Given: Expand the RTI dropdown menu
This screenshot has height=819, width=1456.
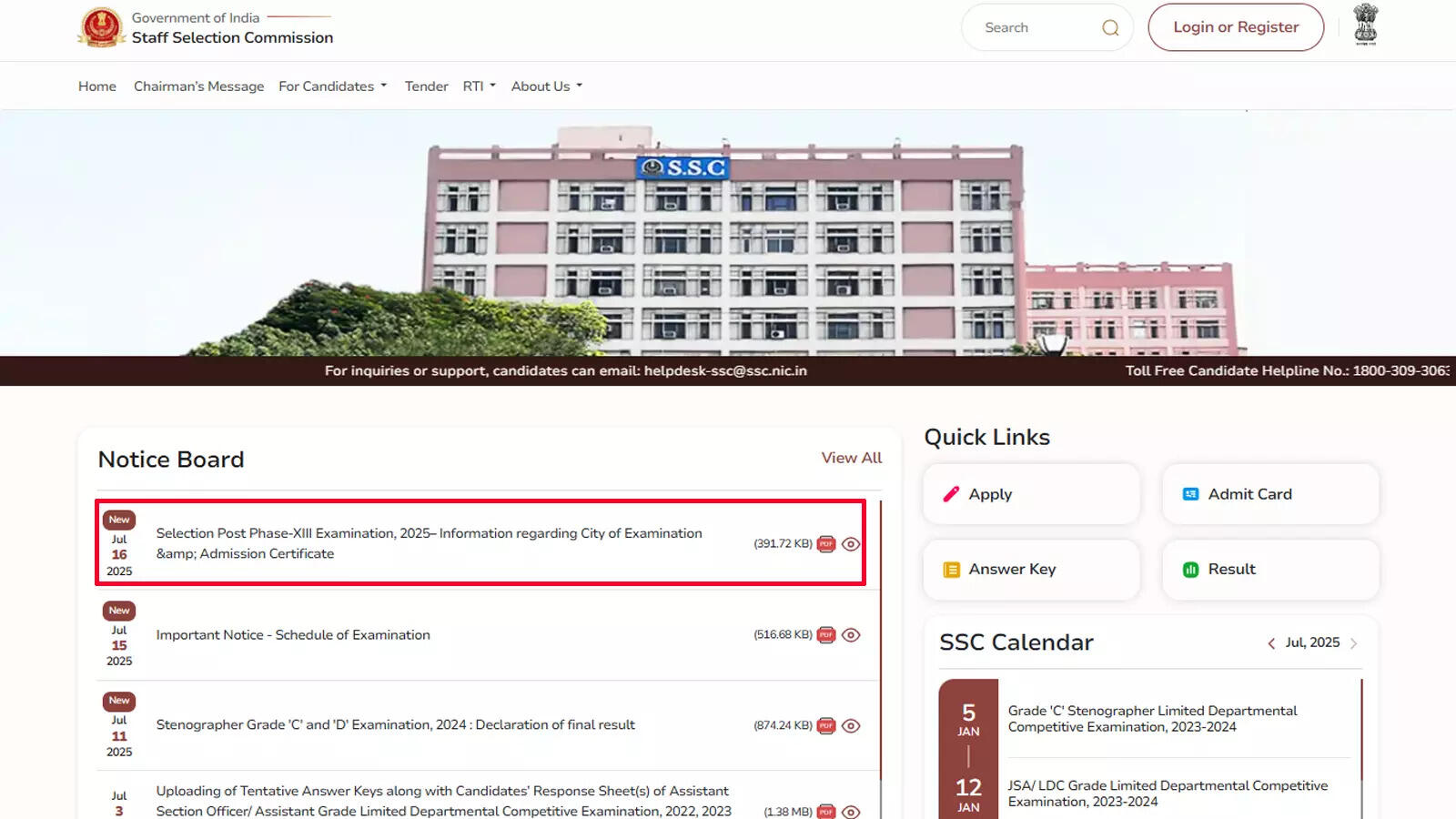Looking at the screenshot, I should [480, 86].
